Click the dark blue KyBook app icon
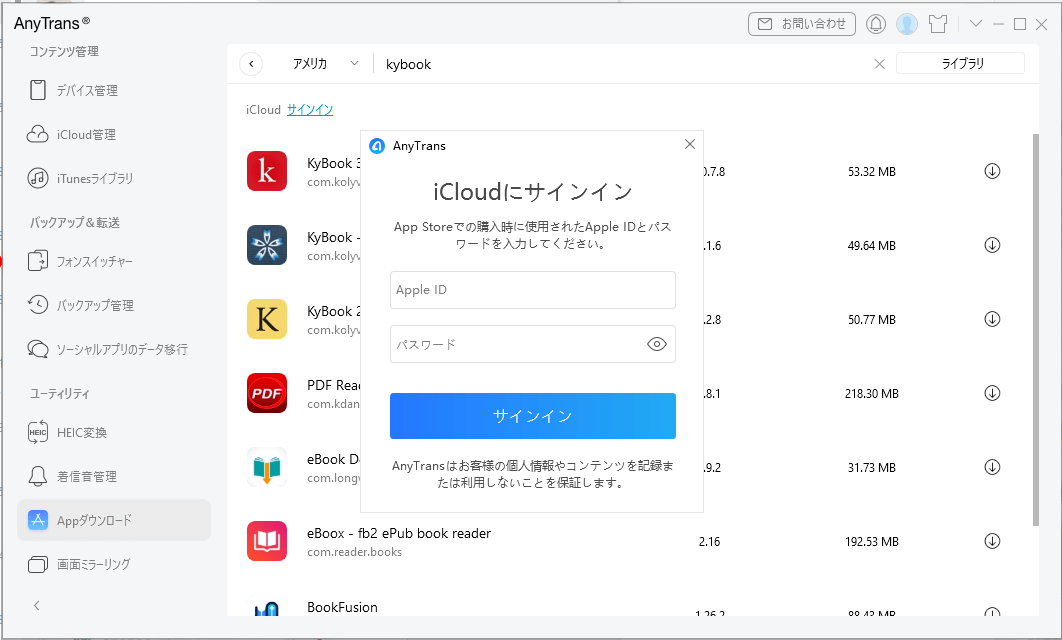 click(x=267, y=244)
